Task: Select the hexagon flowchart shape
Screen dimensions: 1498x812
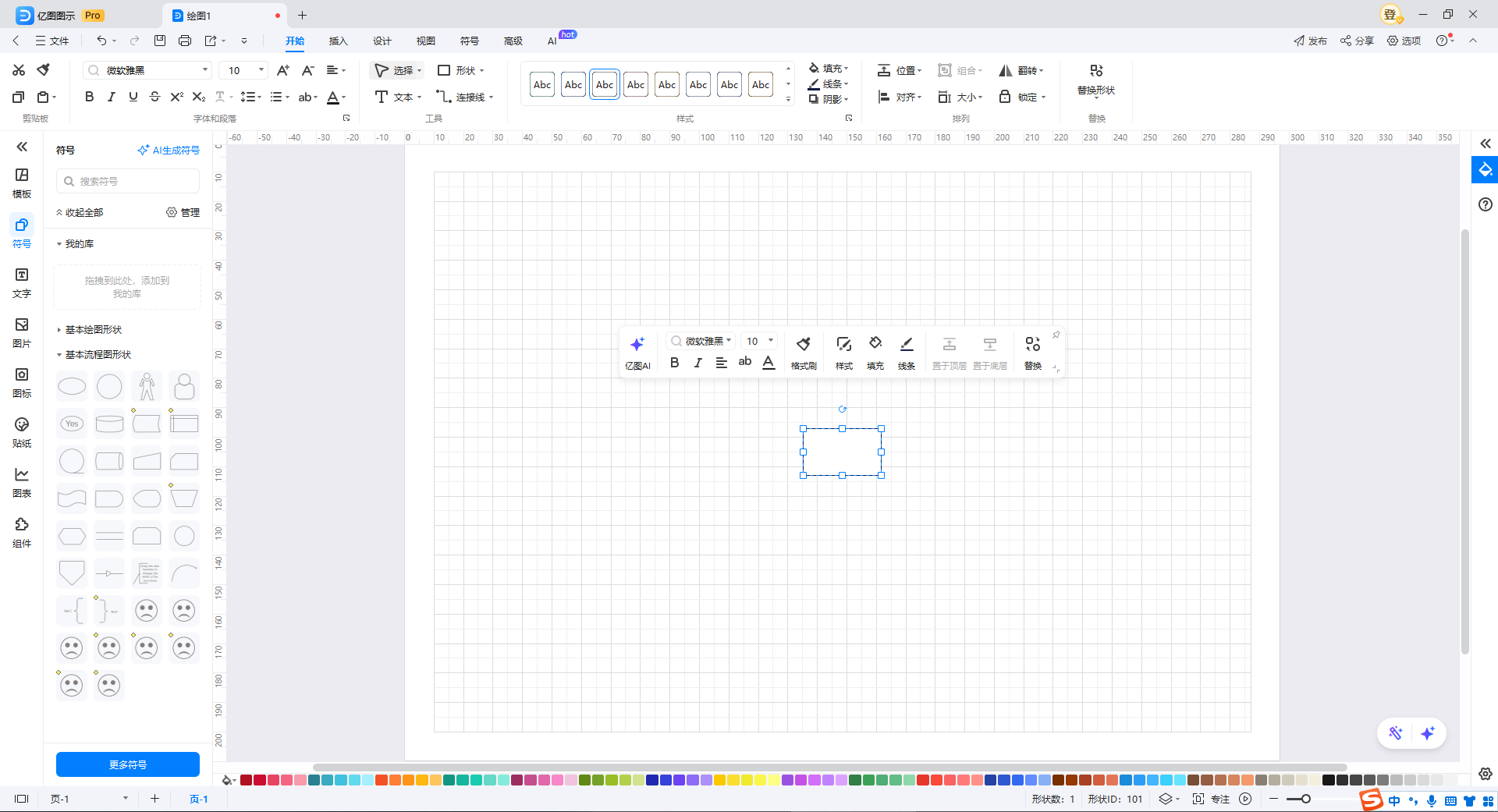Action: click(x=72, y=536)
